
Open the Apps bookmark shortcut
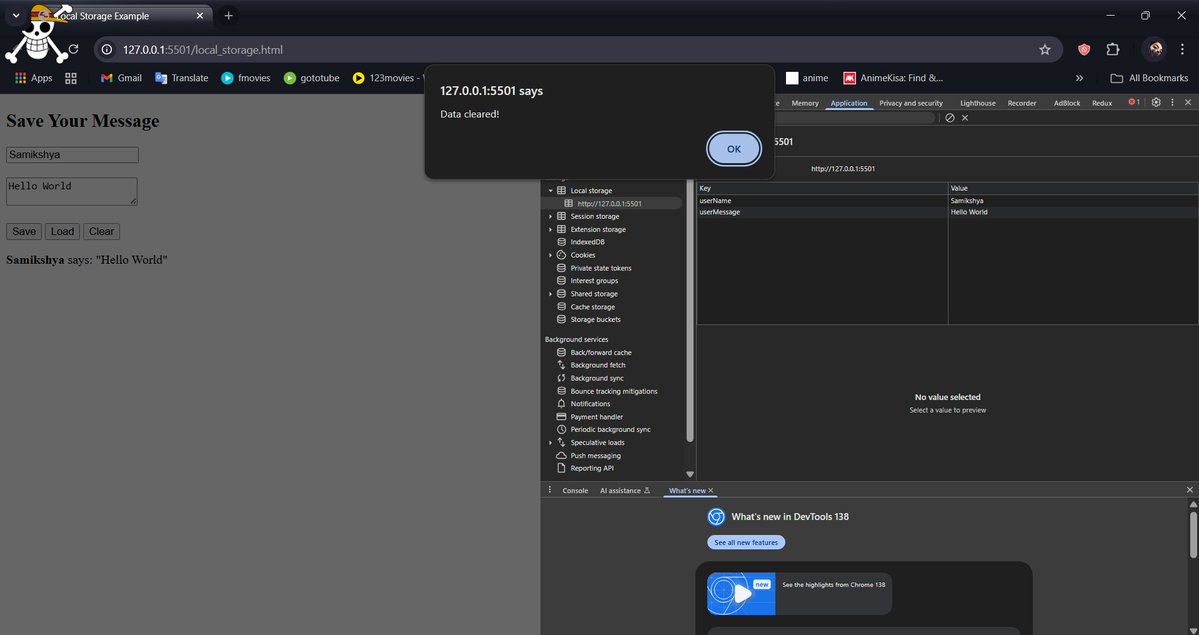click(x=34, y=78)
